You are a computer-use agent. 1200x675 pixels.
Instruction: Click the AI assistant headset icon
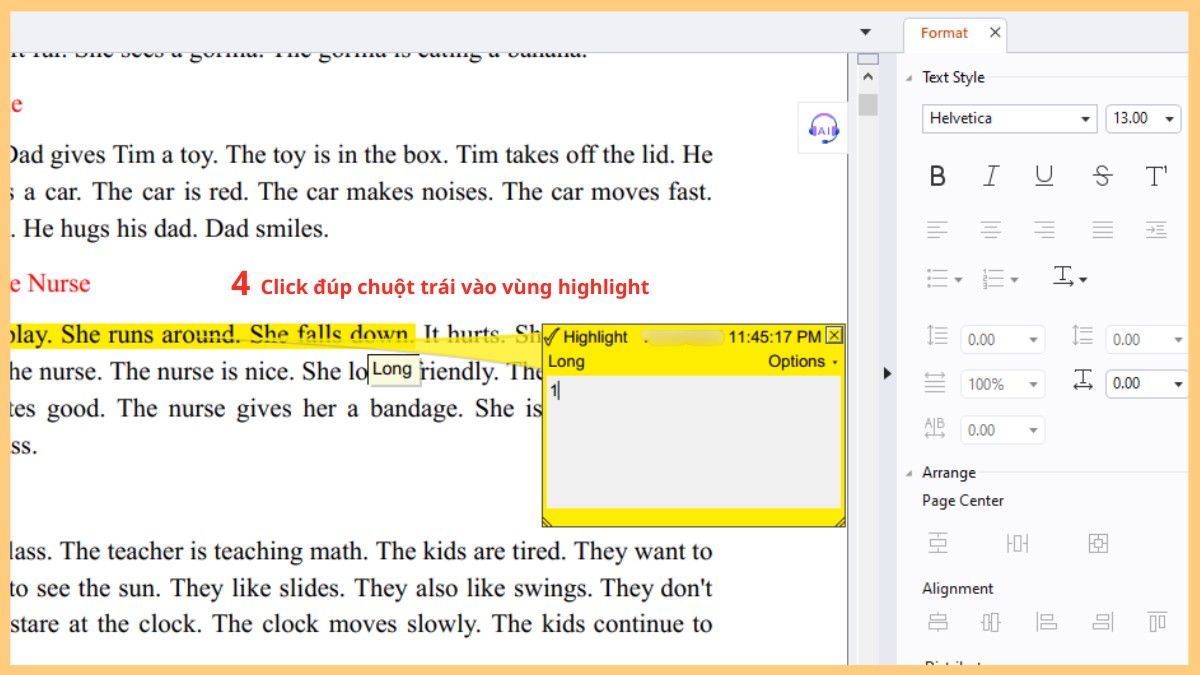(x=823, y=128)
